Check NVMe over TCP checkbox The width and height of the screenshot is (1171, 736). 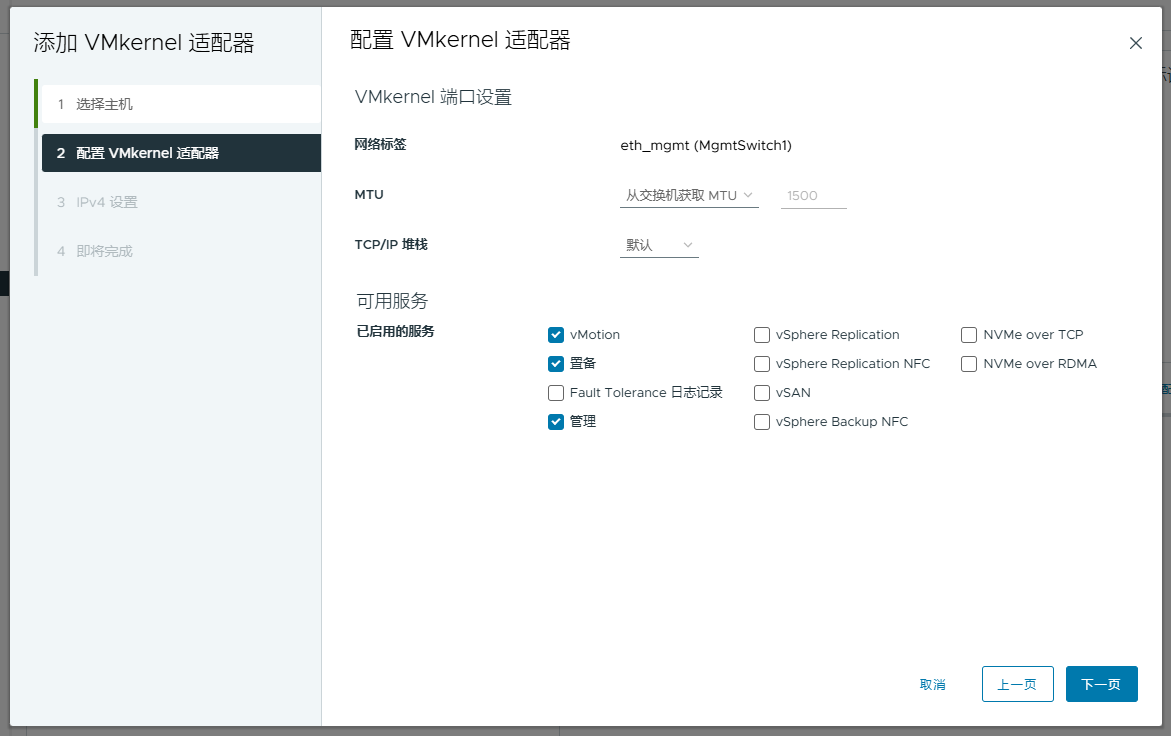pos(969,334)
